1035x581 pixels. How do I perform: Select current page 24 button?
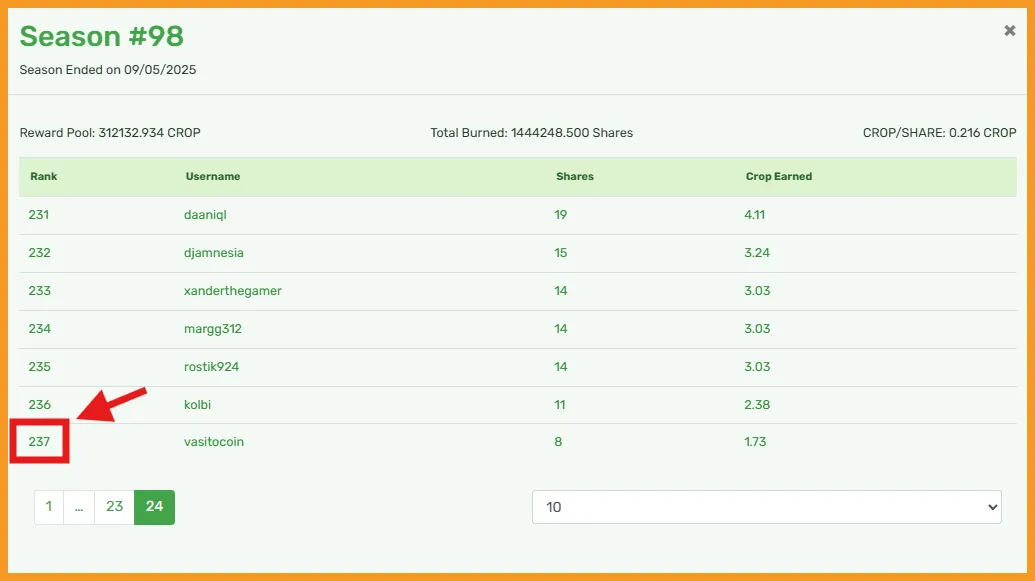coord(154,507)
